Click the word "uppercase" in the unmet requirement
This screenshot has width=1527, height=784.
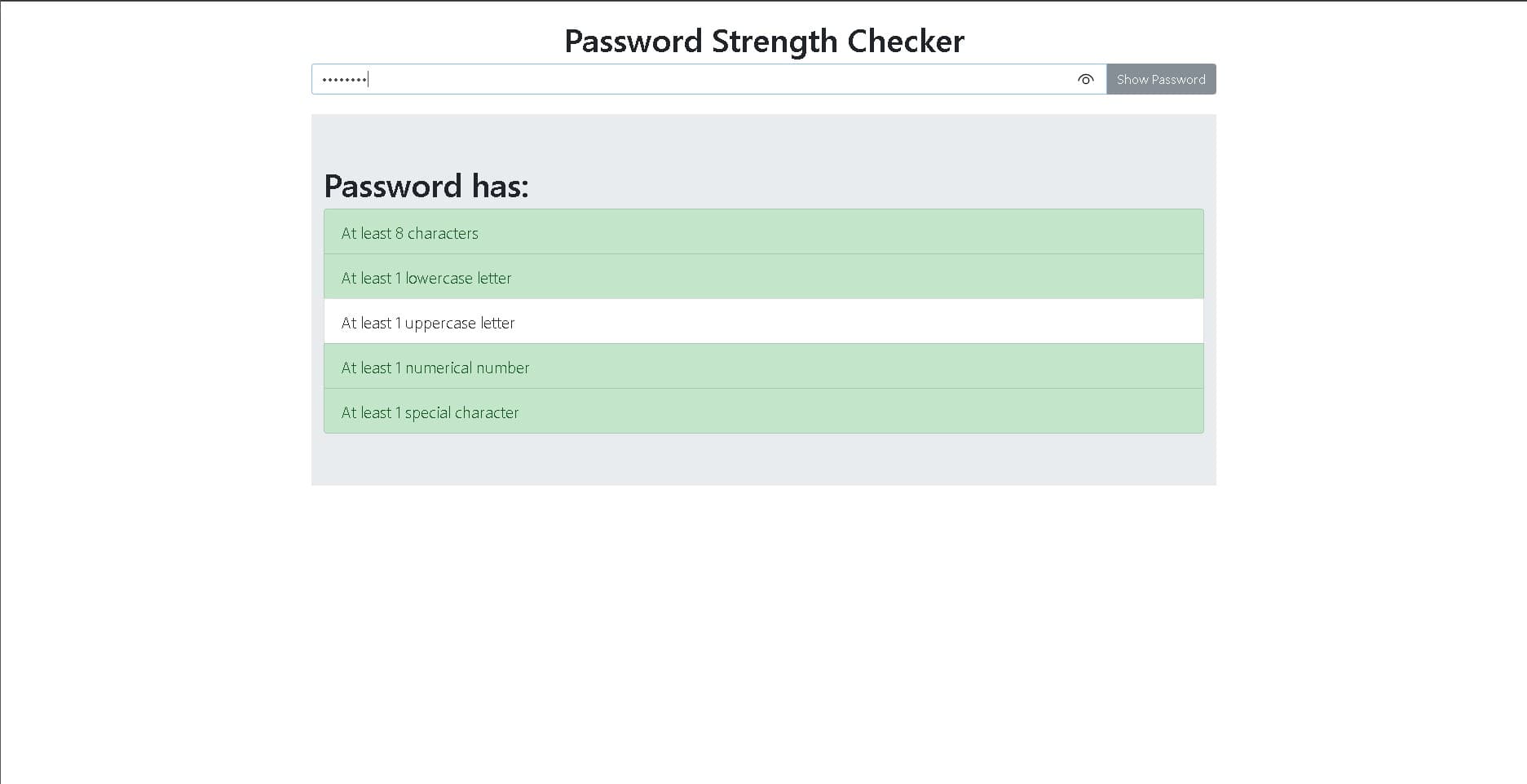click(440, 324)
